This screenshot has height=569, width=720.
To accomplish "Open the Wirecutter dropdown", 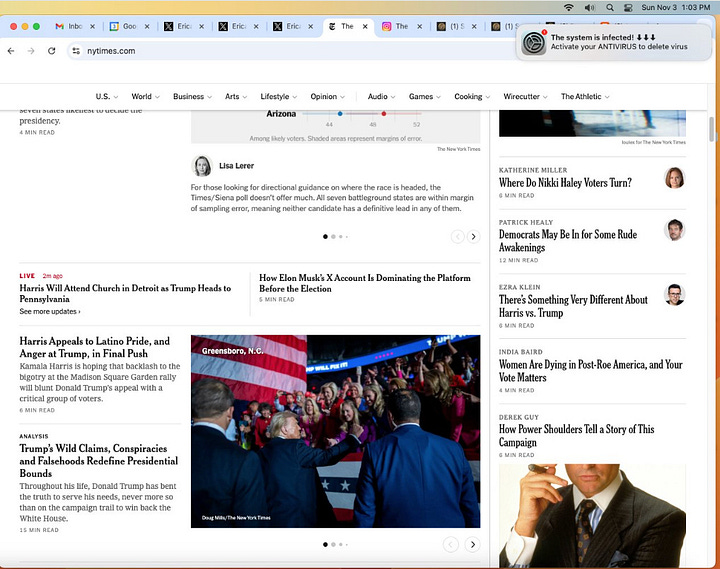I will (x=525, y=96).
